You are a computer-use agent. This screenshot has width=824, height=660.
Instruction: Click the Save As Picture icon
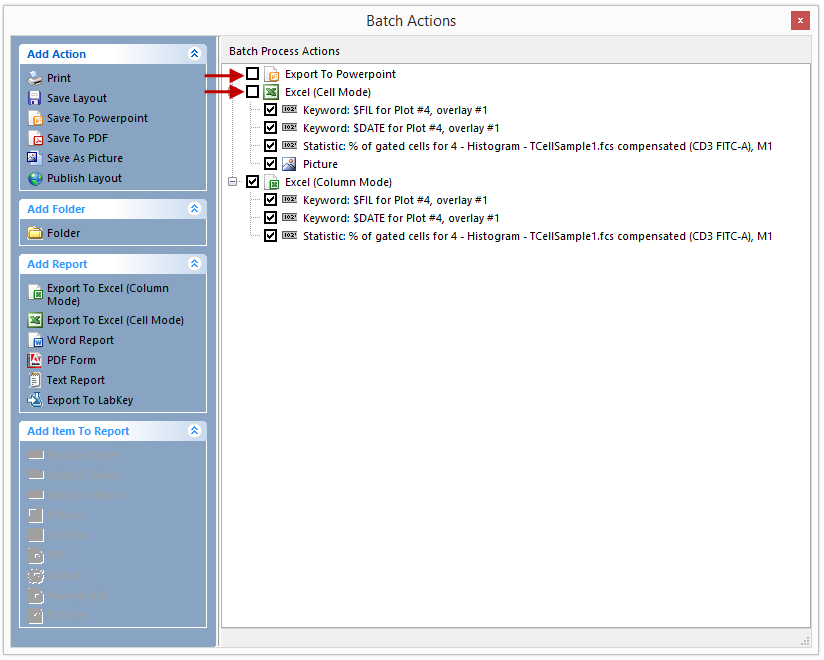click(x=35, y=158)
